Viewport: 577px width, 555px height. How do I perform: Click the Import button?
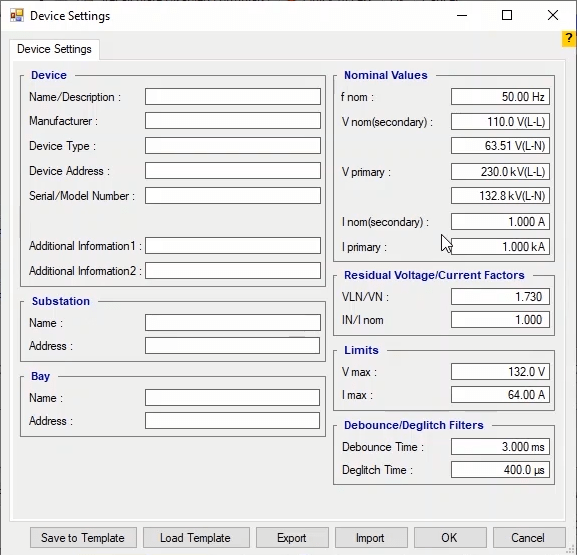pyautogui.click(x=371, y=538)
